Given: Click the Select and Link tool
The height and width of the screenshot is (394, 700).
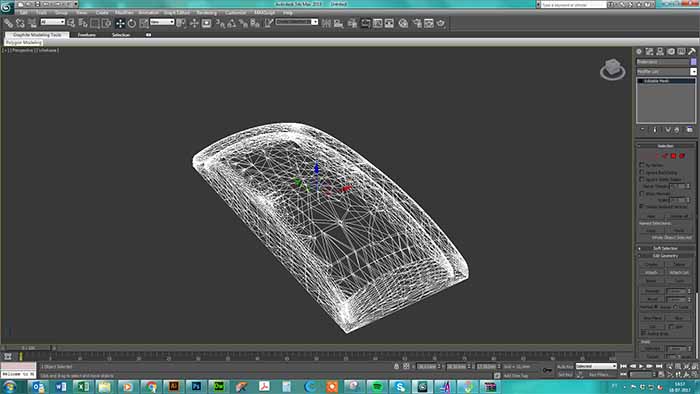Looking at the screenshot, I should coord(8,23).
